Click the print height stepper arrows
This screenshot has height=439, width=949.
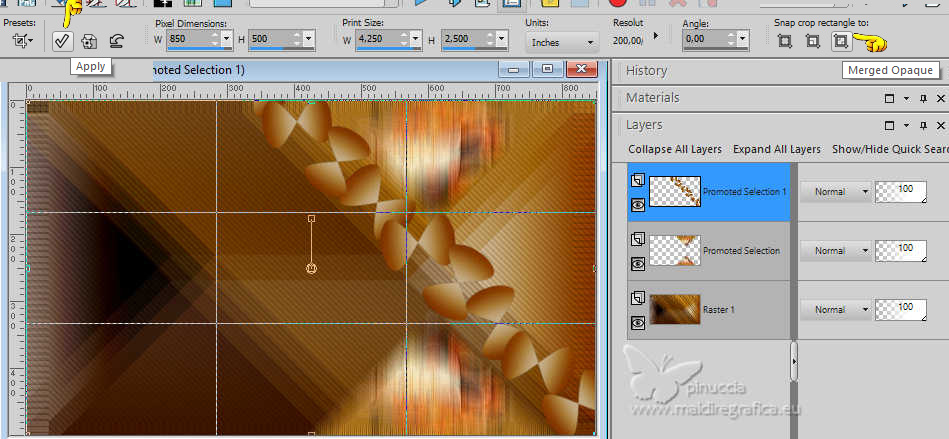tap(489, 40)
